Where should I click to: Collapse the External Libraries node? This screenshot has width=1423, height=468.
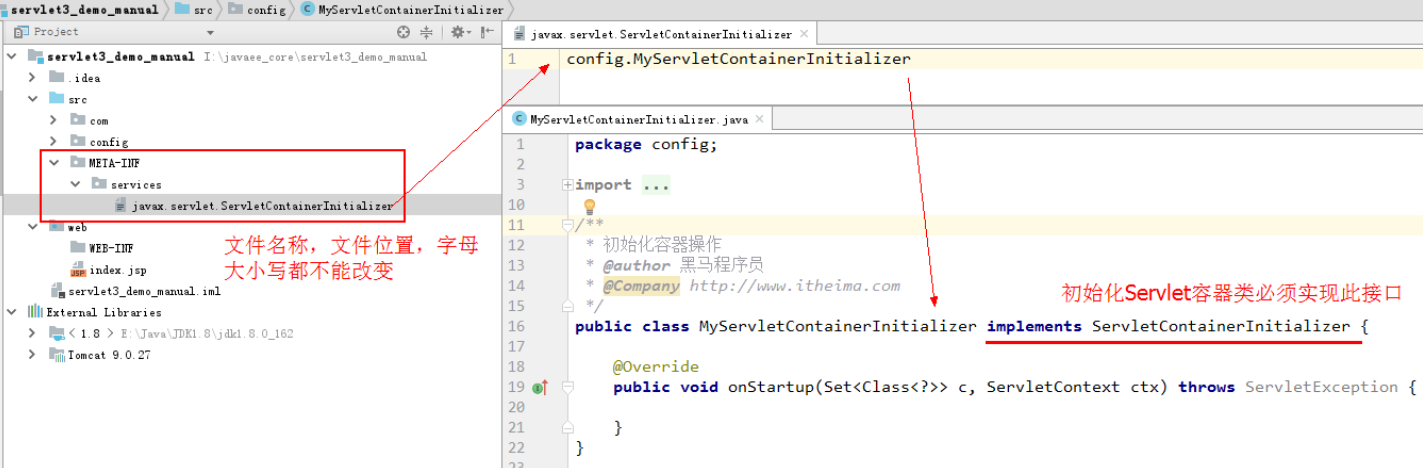point(12,312)
